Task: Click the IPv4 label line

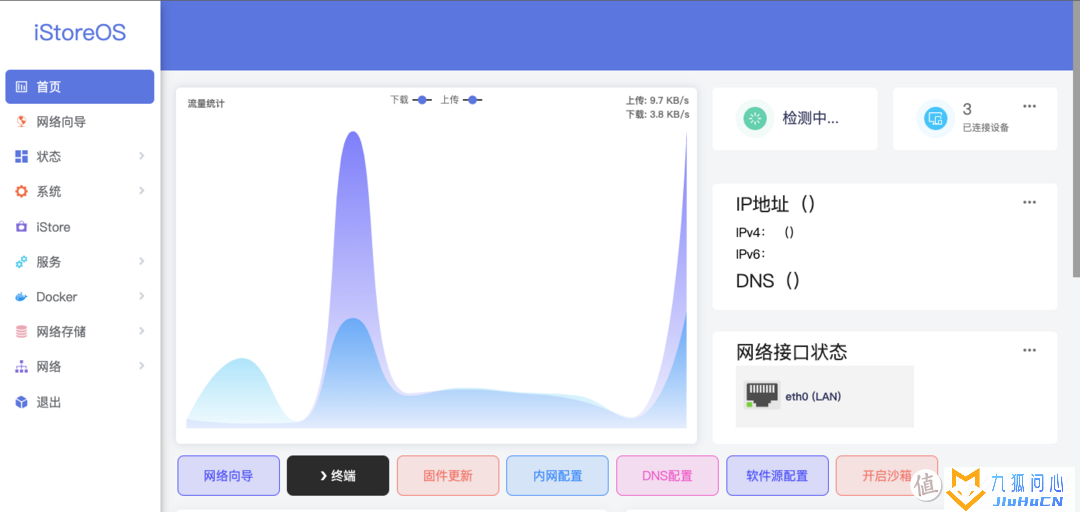Action: 765,232
